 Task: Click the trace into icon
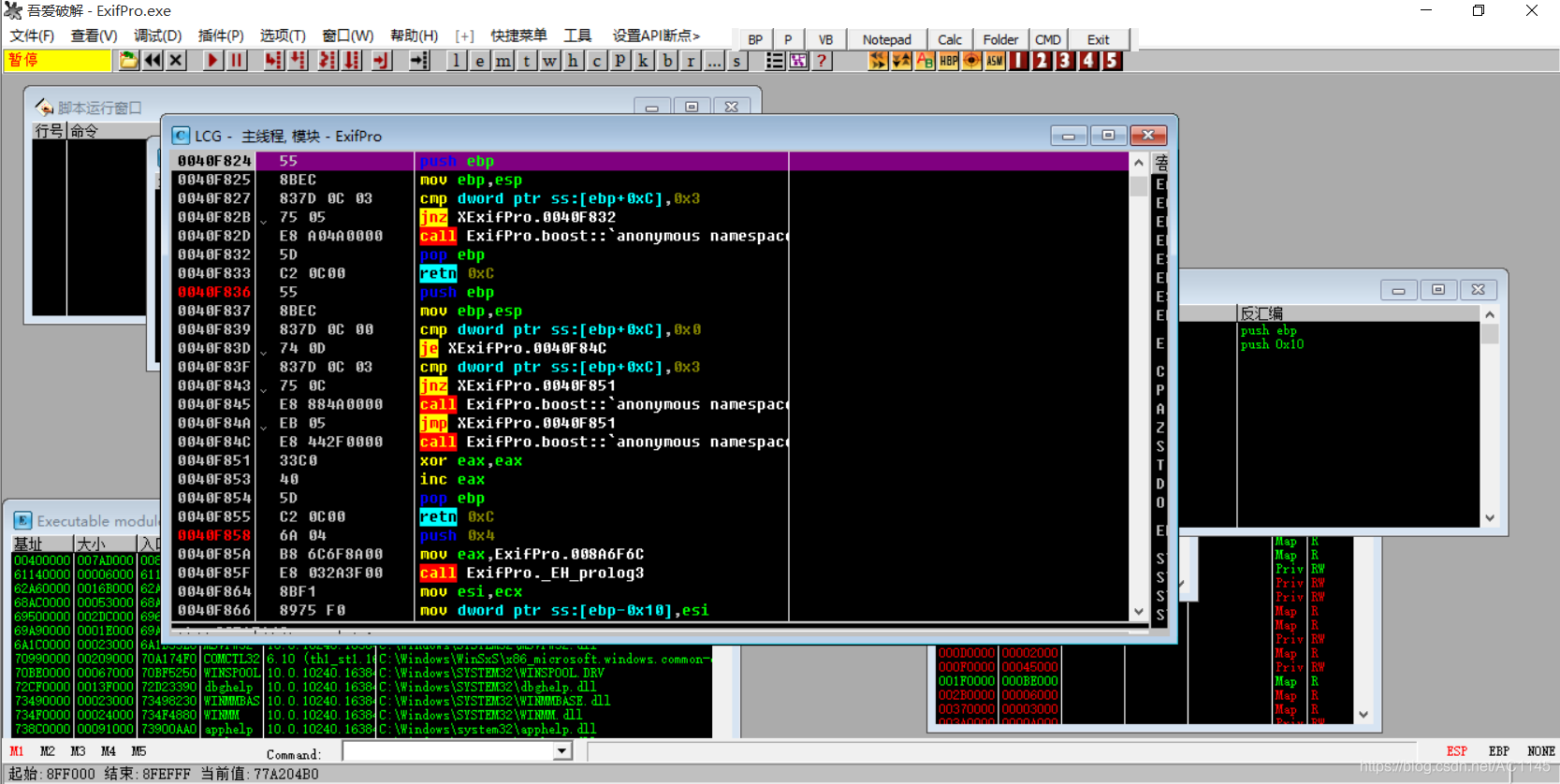328,61
